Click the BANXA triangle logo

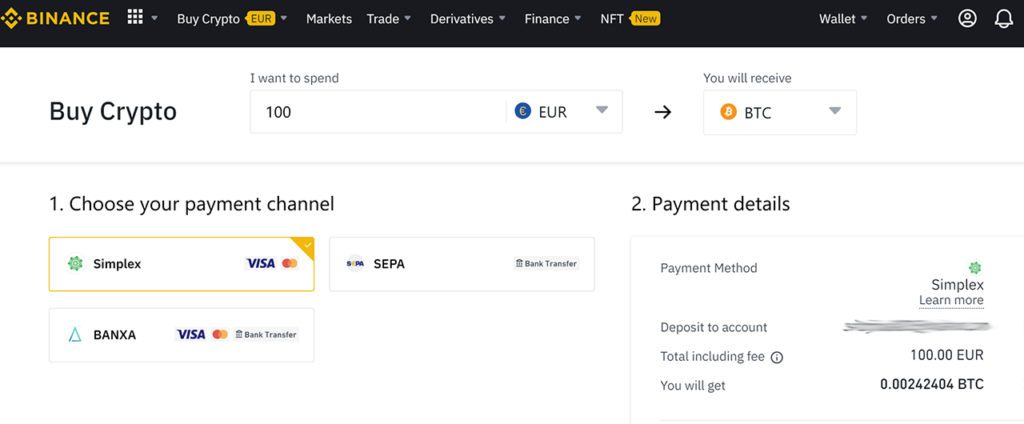(x=74, y=334)
